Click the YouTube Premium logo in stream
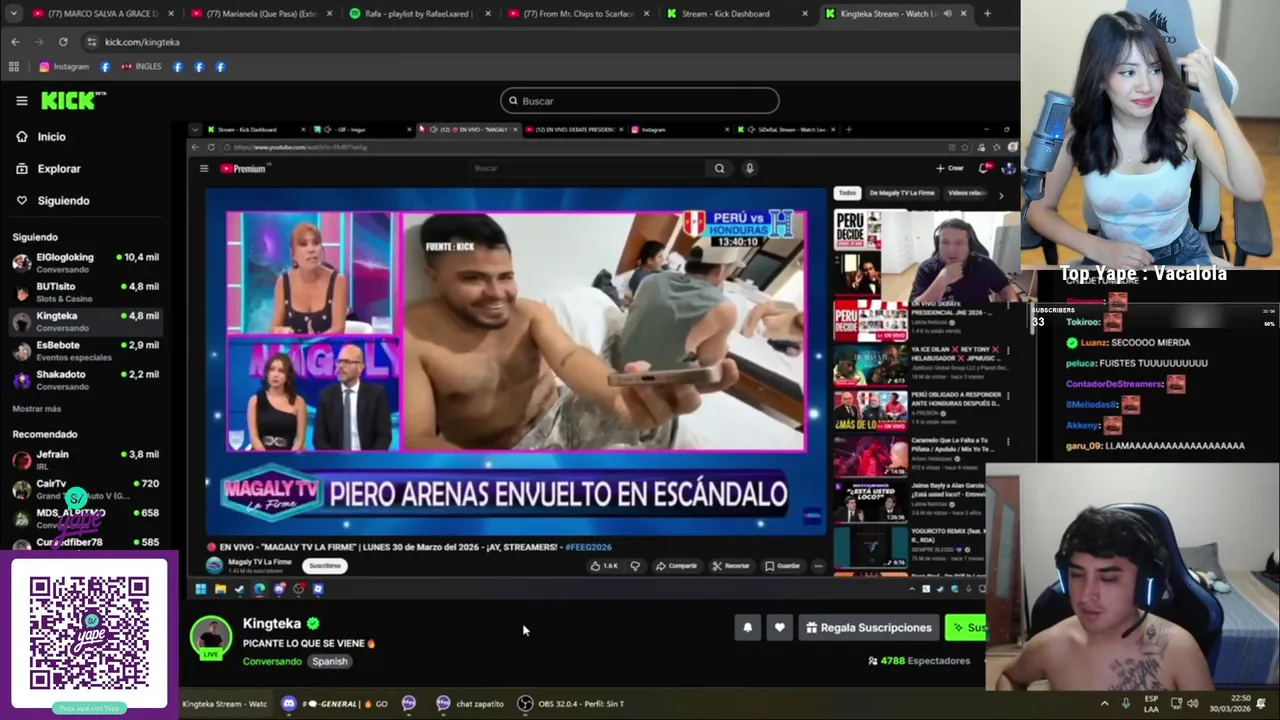The height and width of the screenshot is (720, 1280). click(x=246, y=169)
